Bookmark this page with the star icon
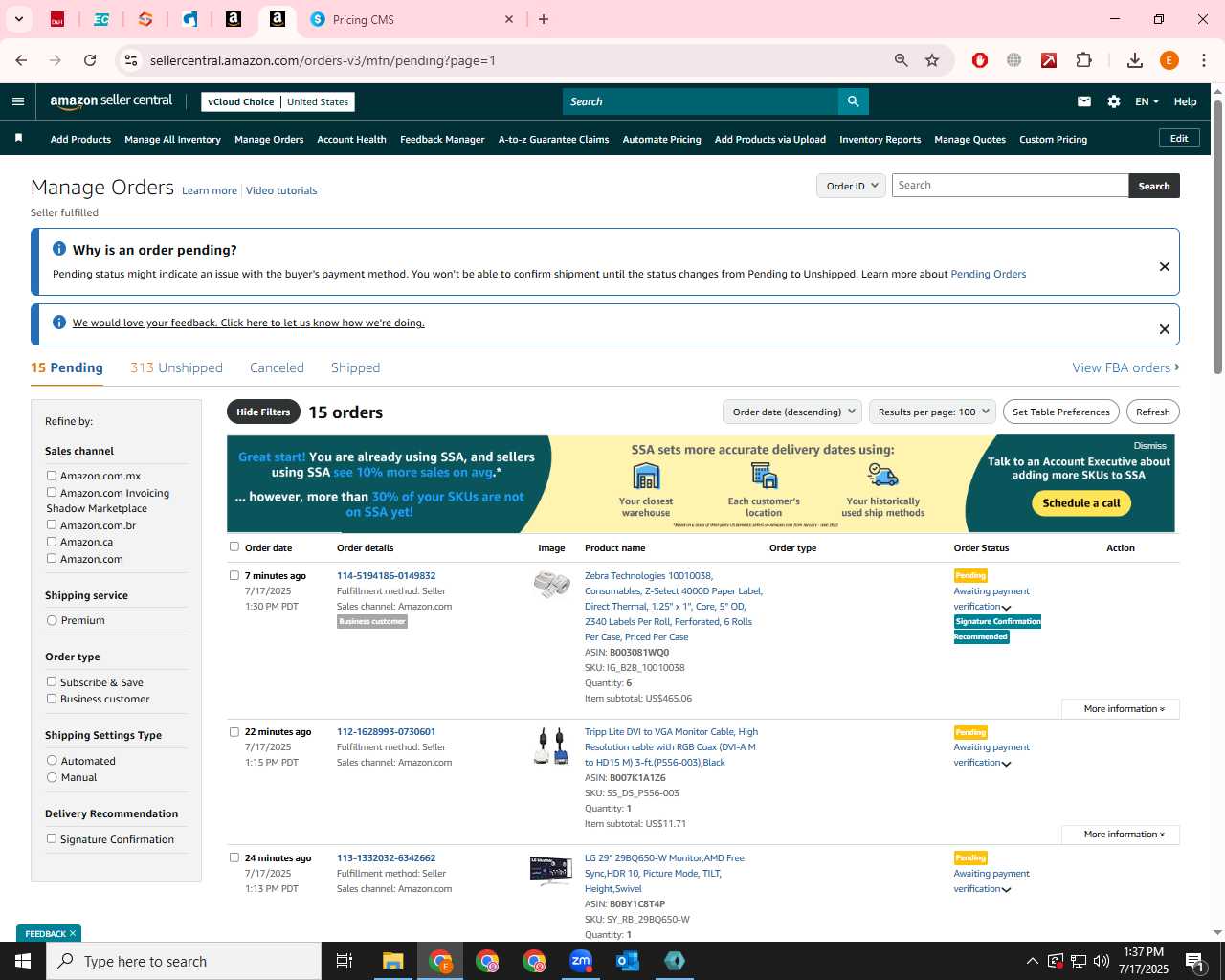The width and height of the screenshot is (1225, 980). pyautogui.click(x=932, y=60)
